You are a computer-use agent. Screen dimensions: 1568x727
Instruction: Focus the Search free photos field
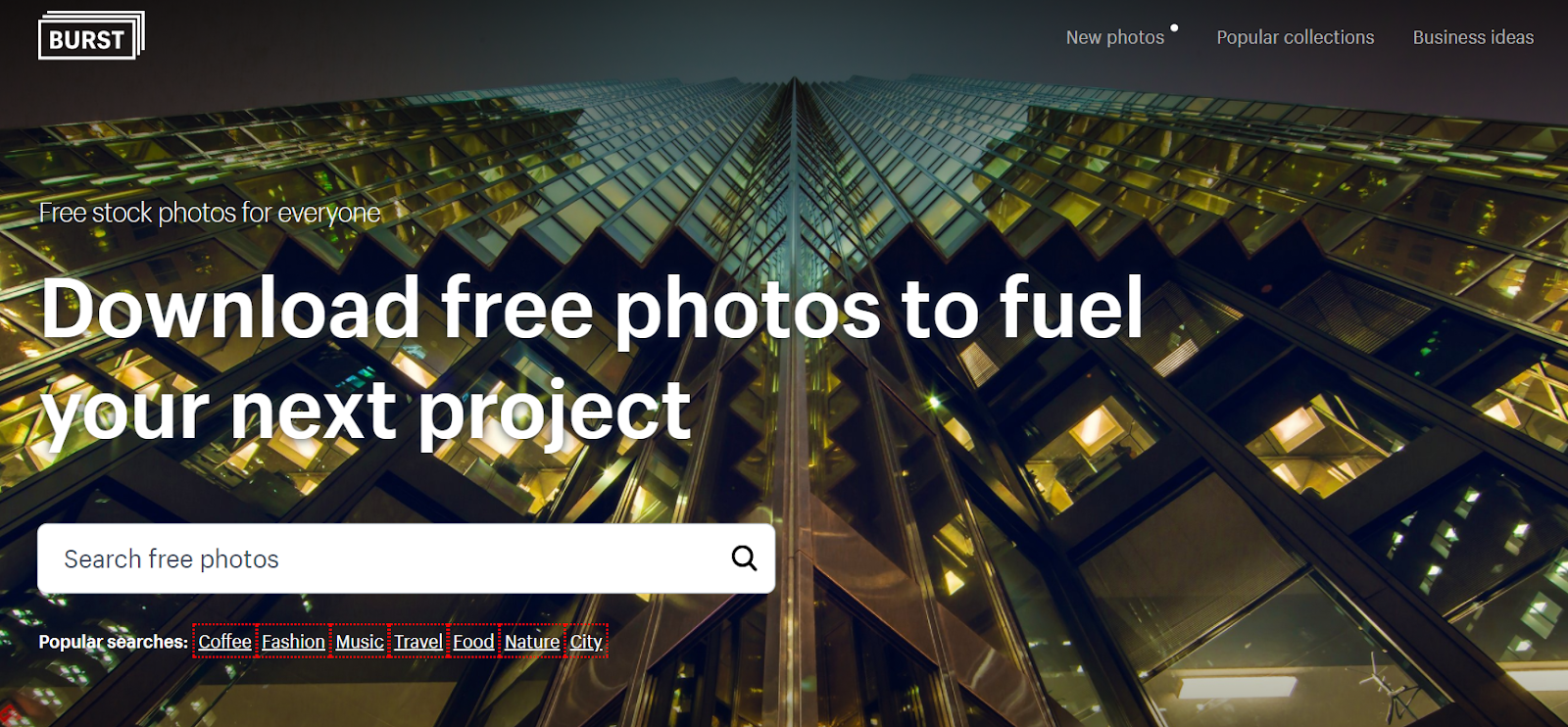tap(406, 558)
